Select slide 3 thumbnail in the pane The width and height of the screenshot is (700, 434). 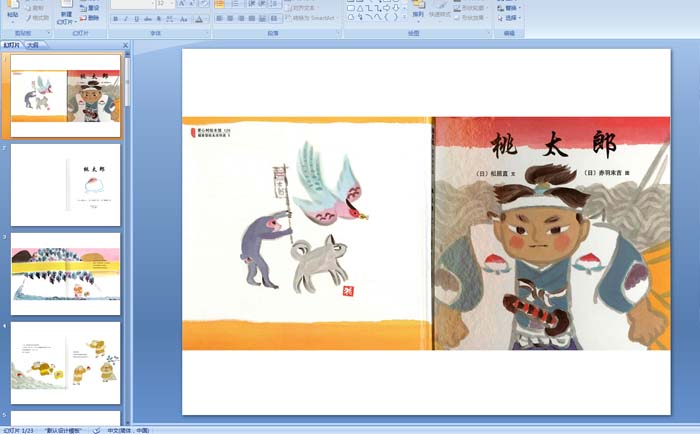(x=66, y=274)
